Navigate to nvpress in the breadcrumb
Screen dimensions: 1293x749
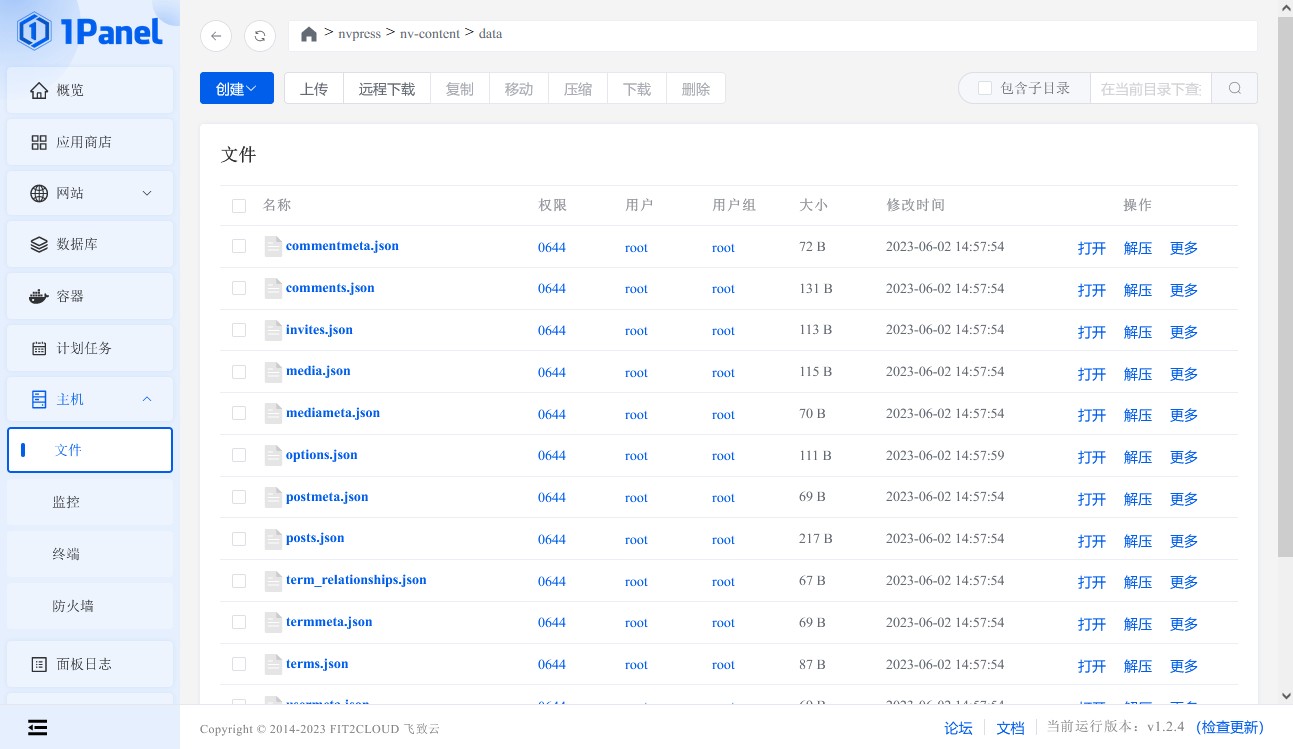359,34
